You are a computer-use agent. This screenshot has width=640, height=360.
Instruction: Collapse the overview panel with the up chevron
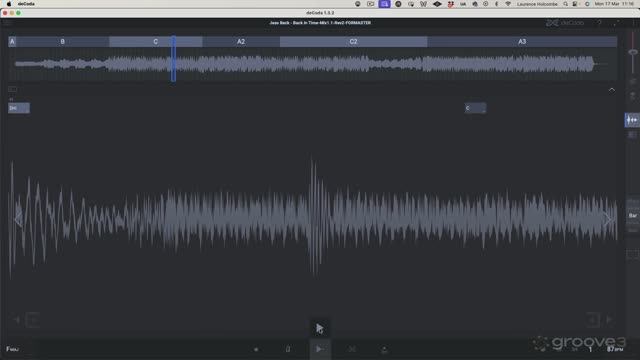[611, 90]
